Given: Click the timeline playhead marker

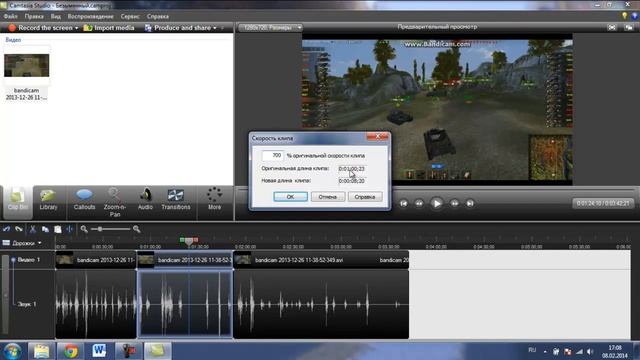Looking at the screenshot, I should coord(189,241).
